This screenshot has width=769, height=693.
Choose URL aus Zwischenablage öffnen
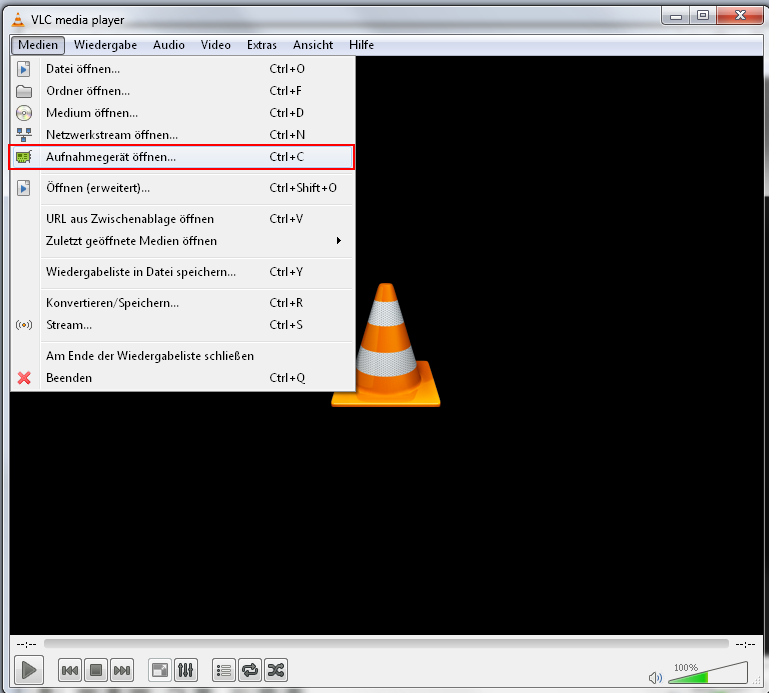point(182,219)
